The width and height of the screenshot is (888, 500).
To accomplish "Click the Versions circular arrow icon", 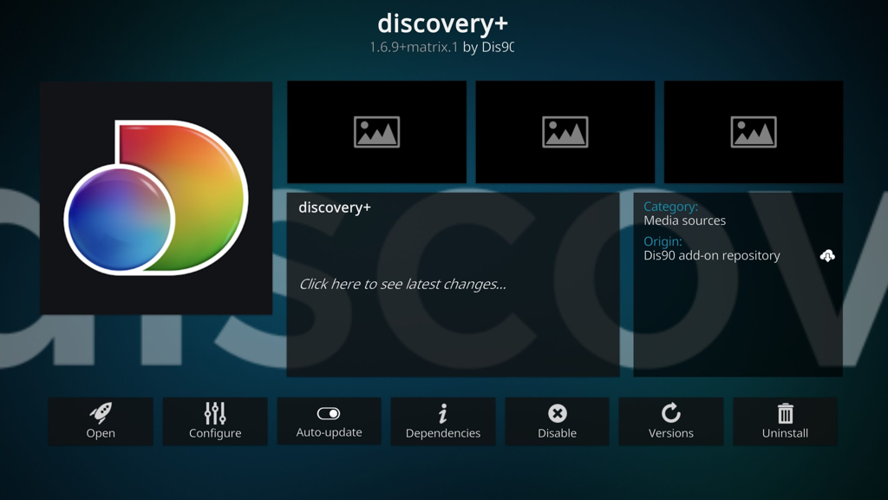I will click(x=671, y=412).
